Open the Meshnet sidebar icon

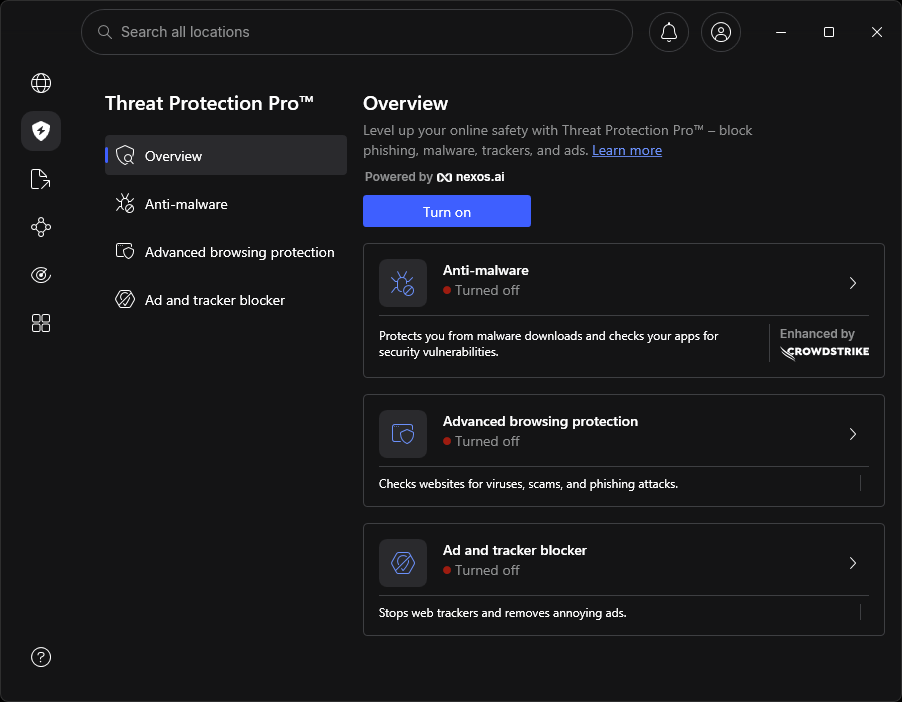click(x=41, y=227)
